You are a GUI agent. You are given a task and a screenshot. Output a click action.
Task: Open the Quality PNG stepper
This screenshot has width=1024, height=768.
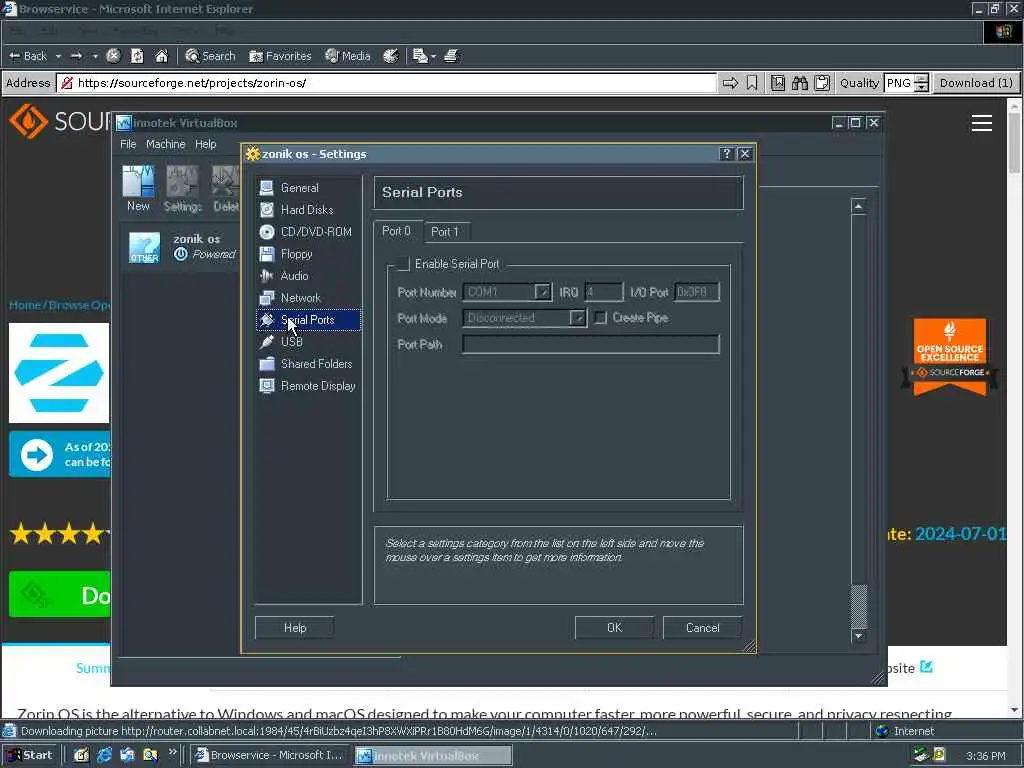921,83
